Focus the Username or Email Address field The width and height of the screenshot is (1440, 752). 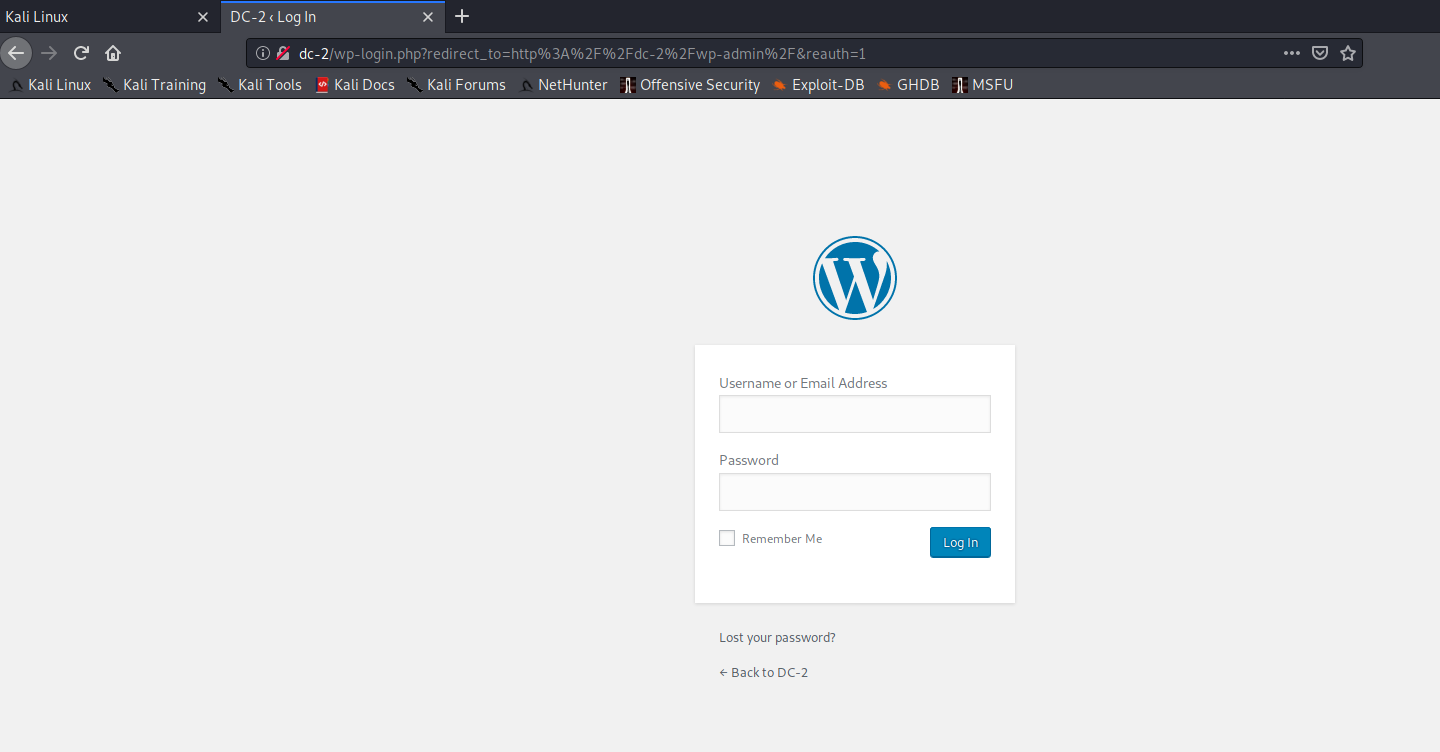[855, 414]
